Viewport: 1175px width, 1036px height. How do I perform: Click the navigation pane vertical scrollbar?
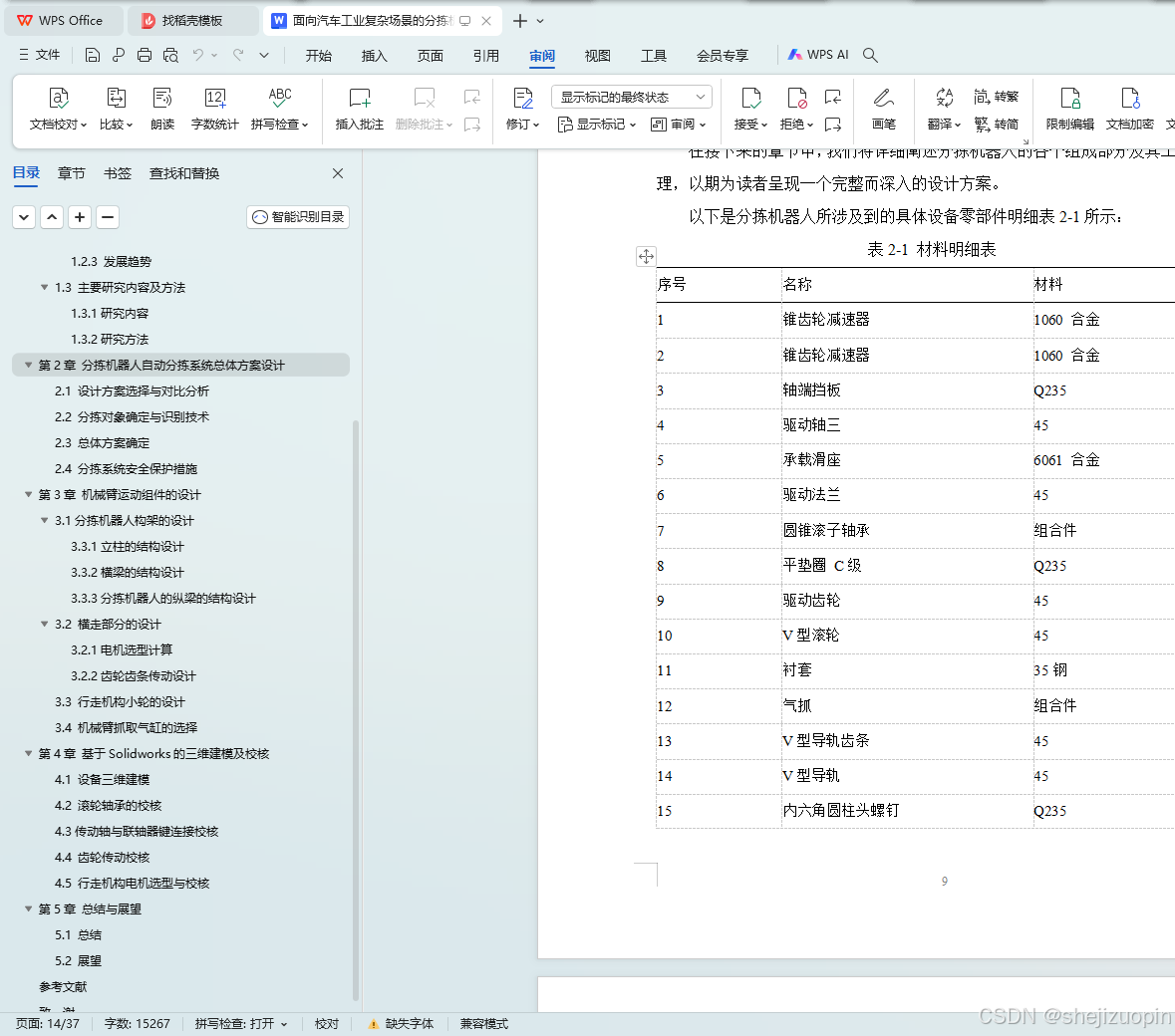click(x=355, y=710)
